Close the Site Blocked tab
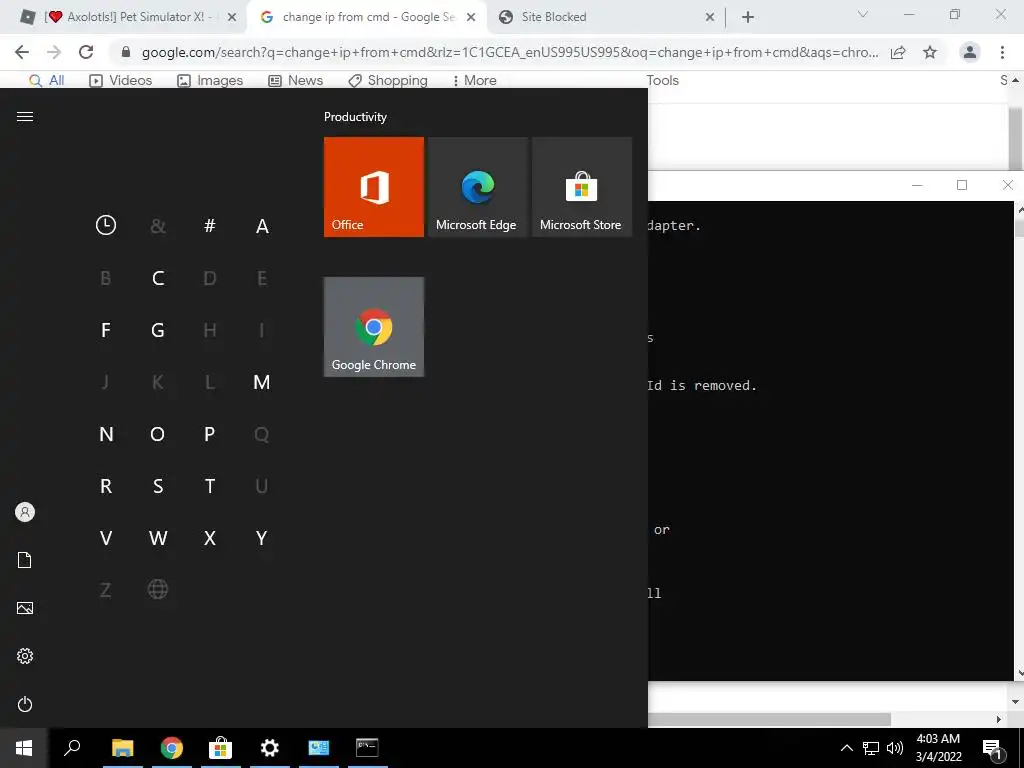The image size is (1024, 768). point(710,18)
